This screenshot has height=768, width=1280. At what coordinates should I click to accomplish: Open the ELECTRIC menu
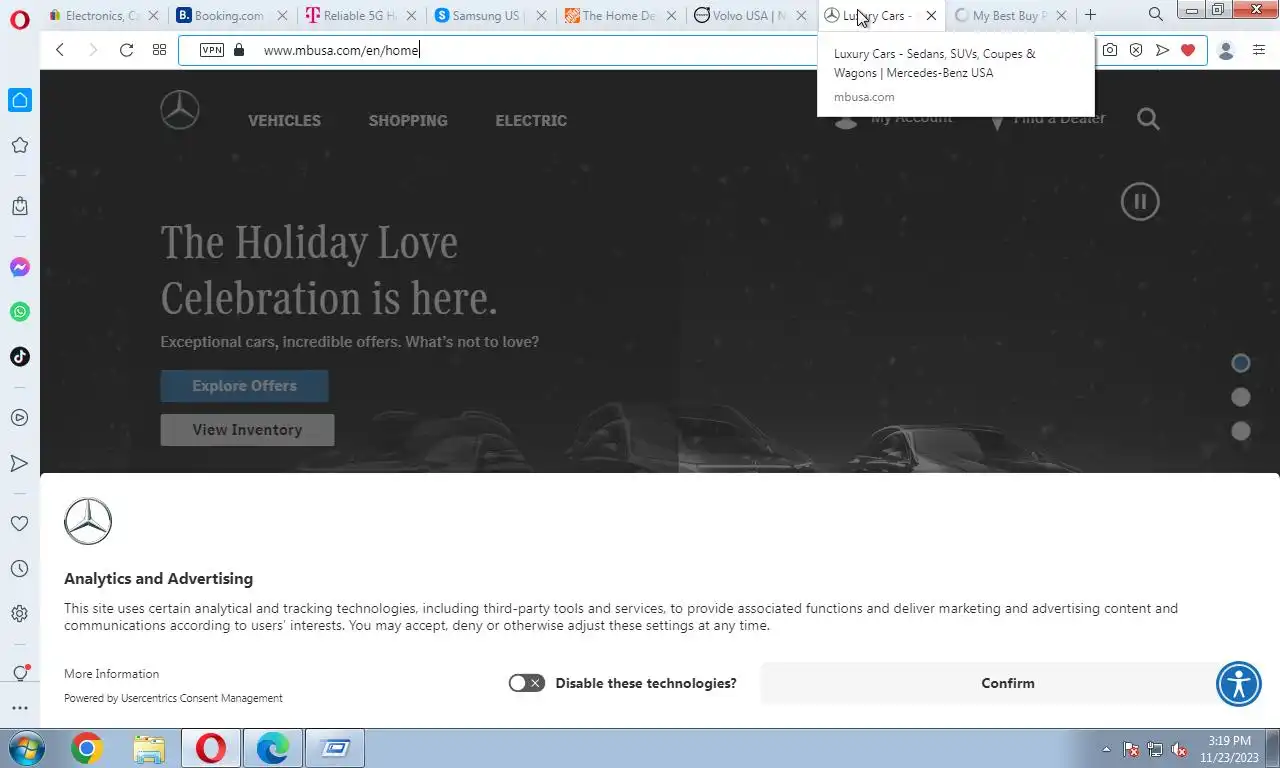531,120
